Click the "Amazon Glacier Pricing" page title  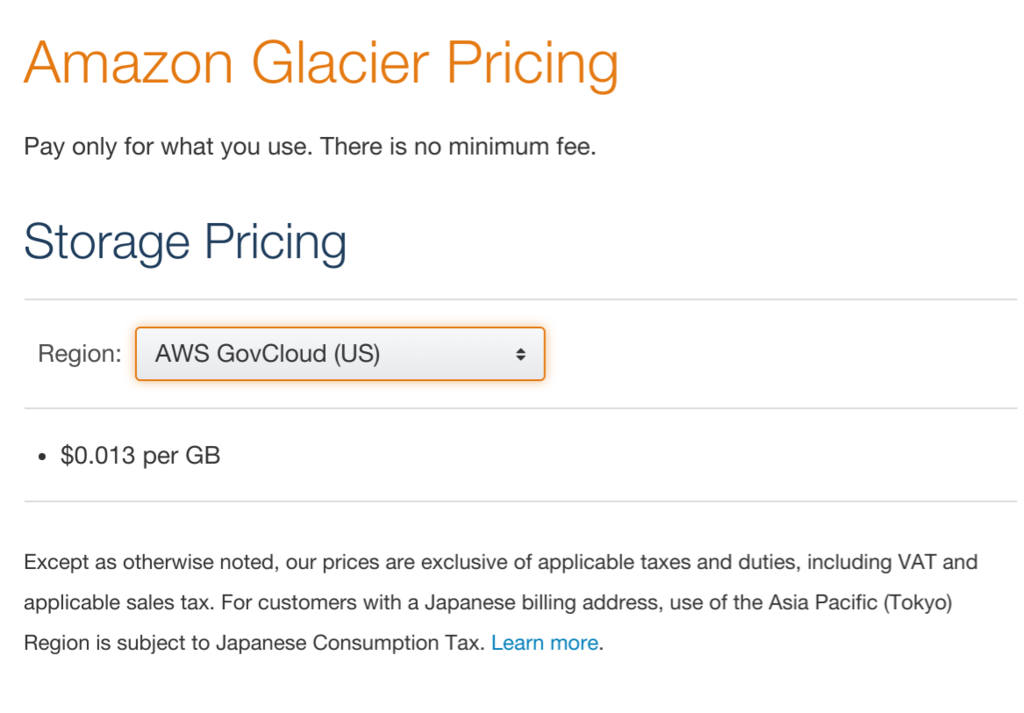click(x=321, y=62)
